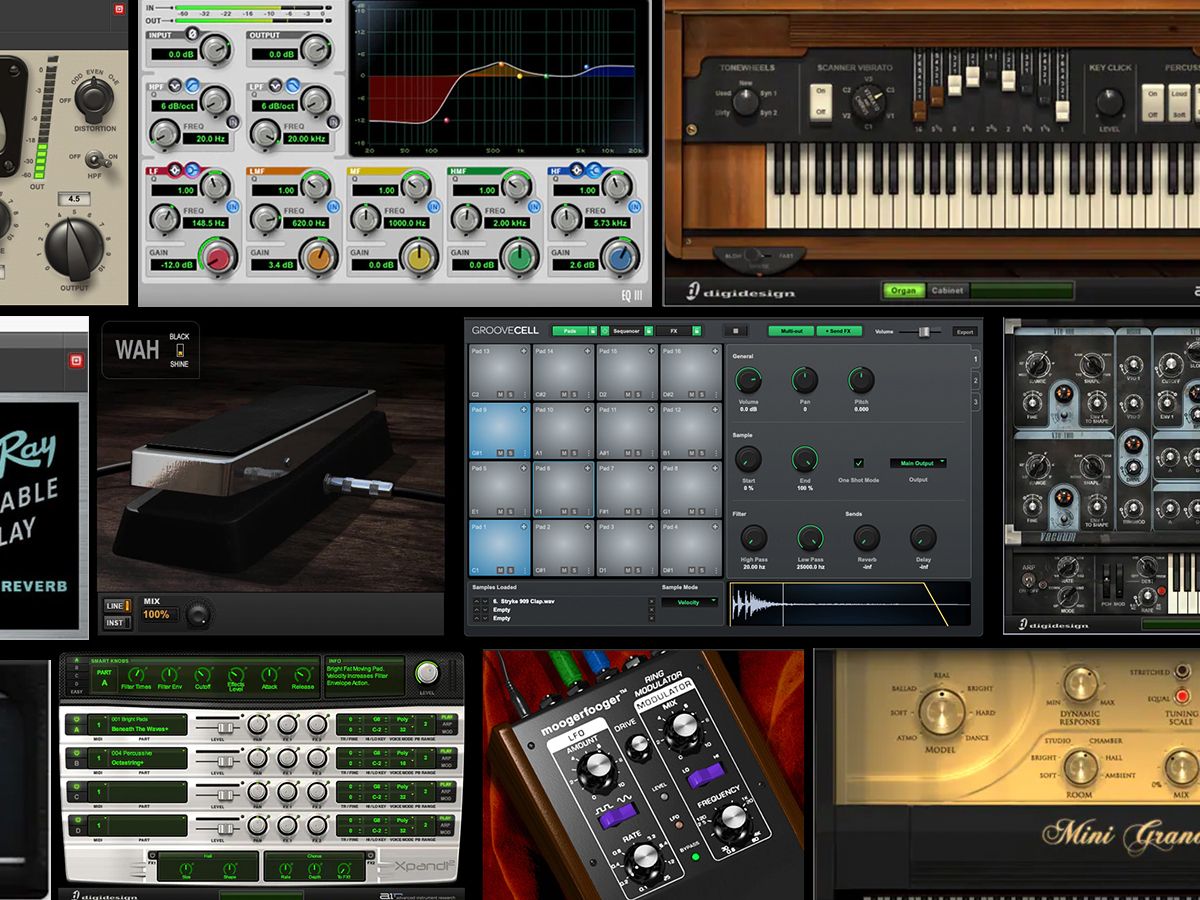Screen dimensions: 1200x900
Task: Select the HPF notch filter type icon
Action: (174, 85)
